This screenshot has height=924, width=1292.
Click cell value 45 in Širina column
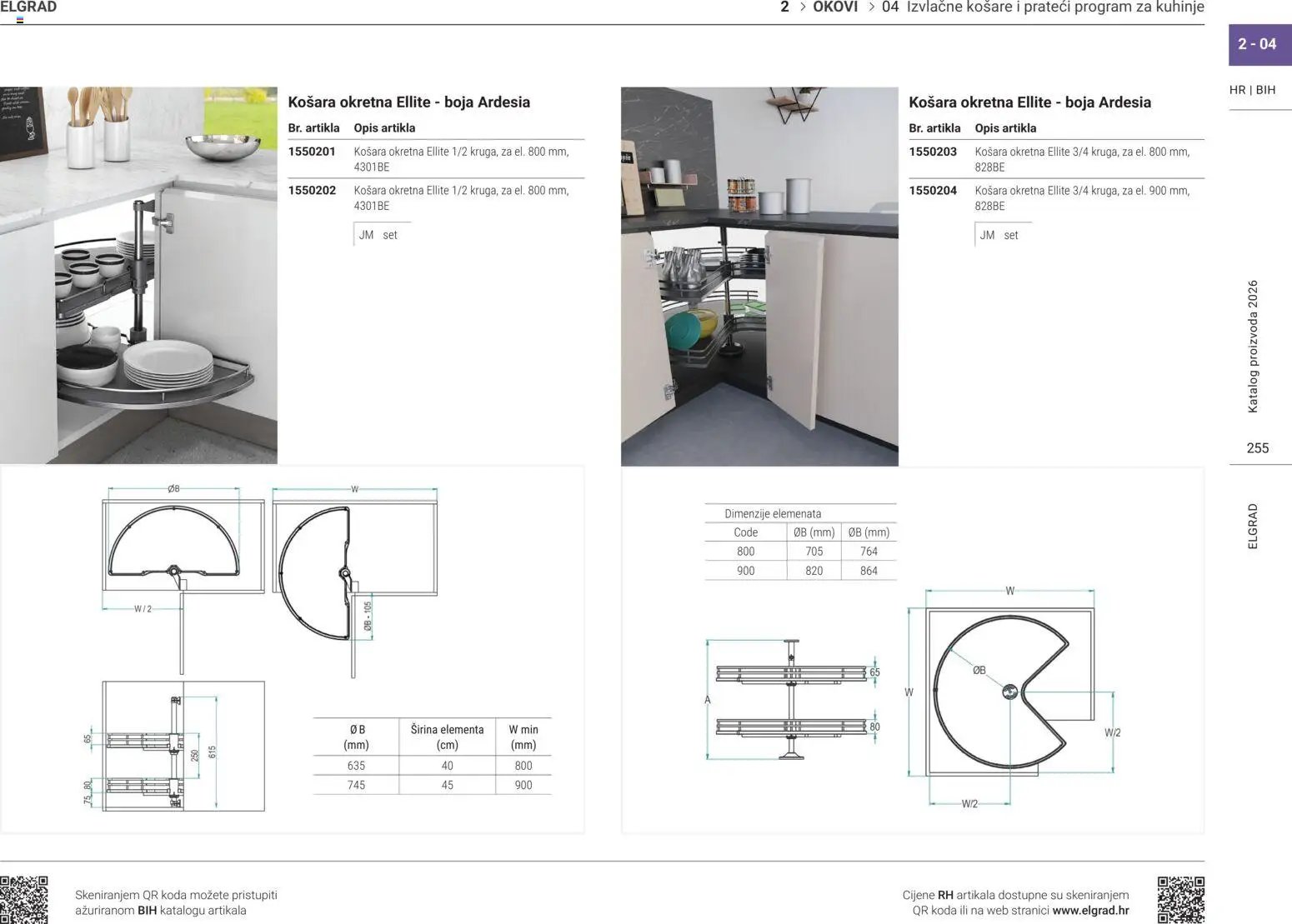447,785
